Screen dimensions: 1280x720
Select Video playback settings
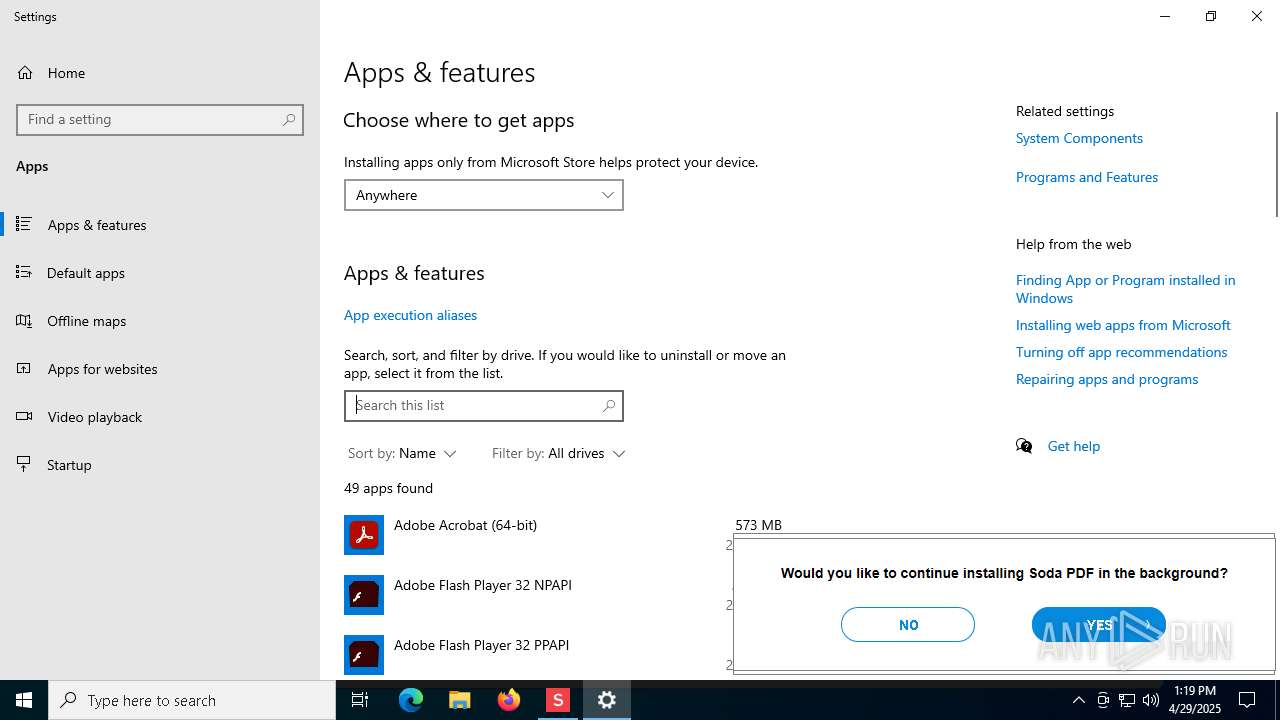(160, 417)
